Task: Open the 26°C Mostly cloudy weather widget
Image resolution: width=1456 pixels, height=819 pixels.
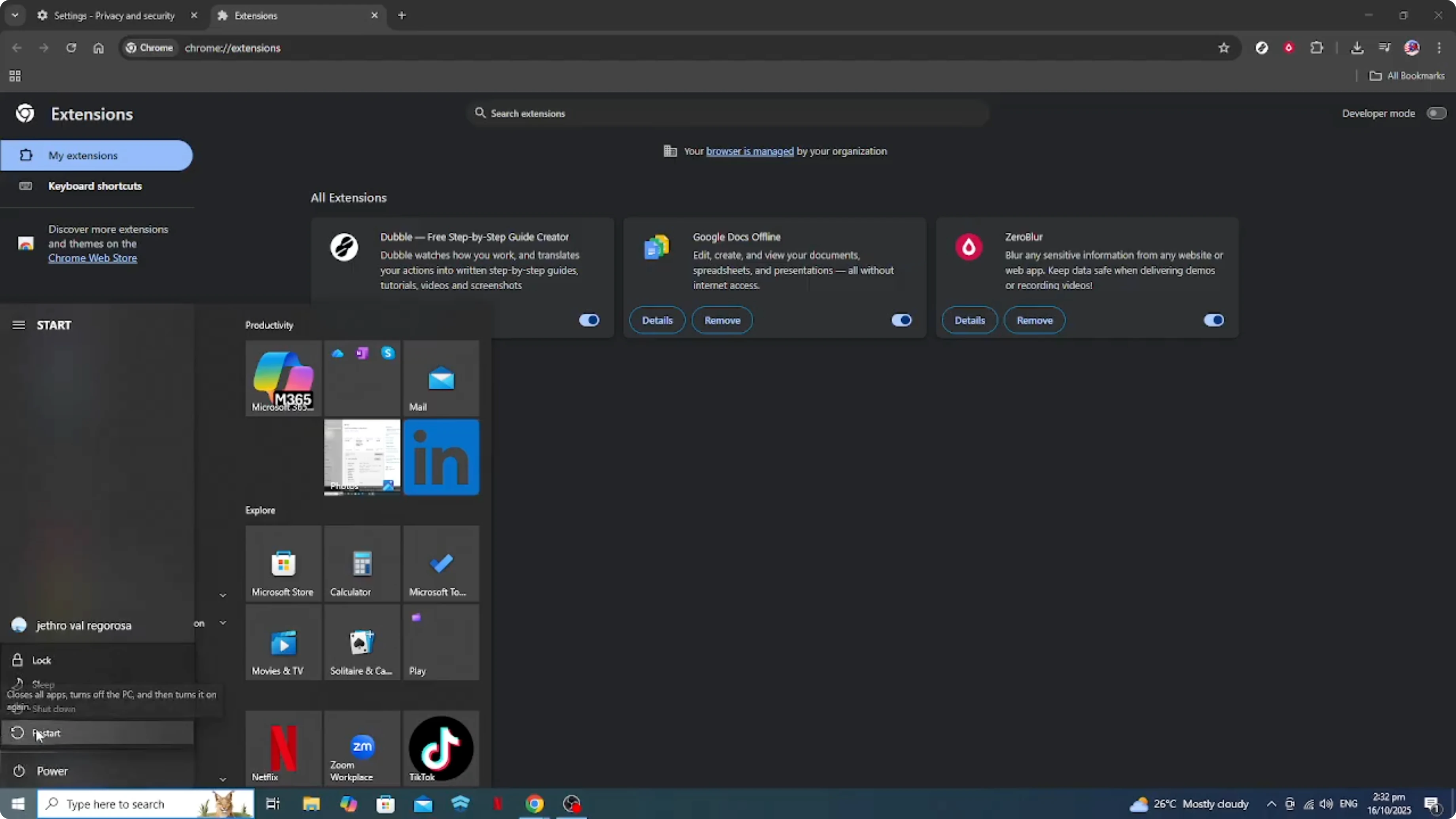Action: click(x=1189, y=804)
